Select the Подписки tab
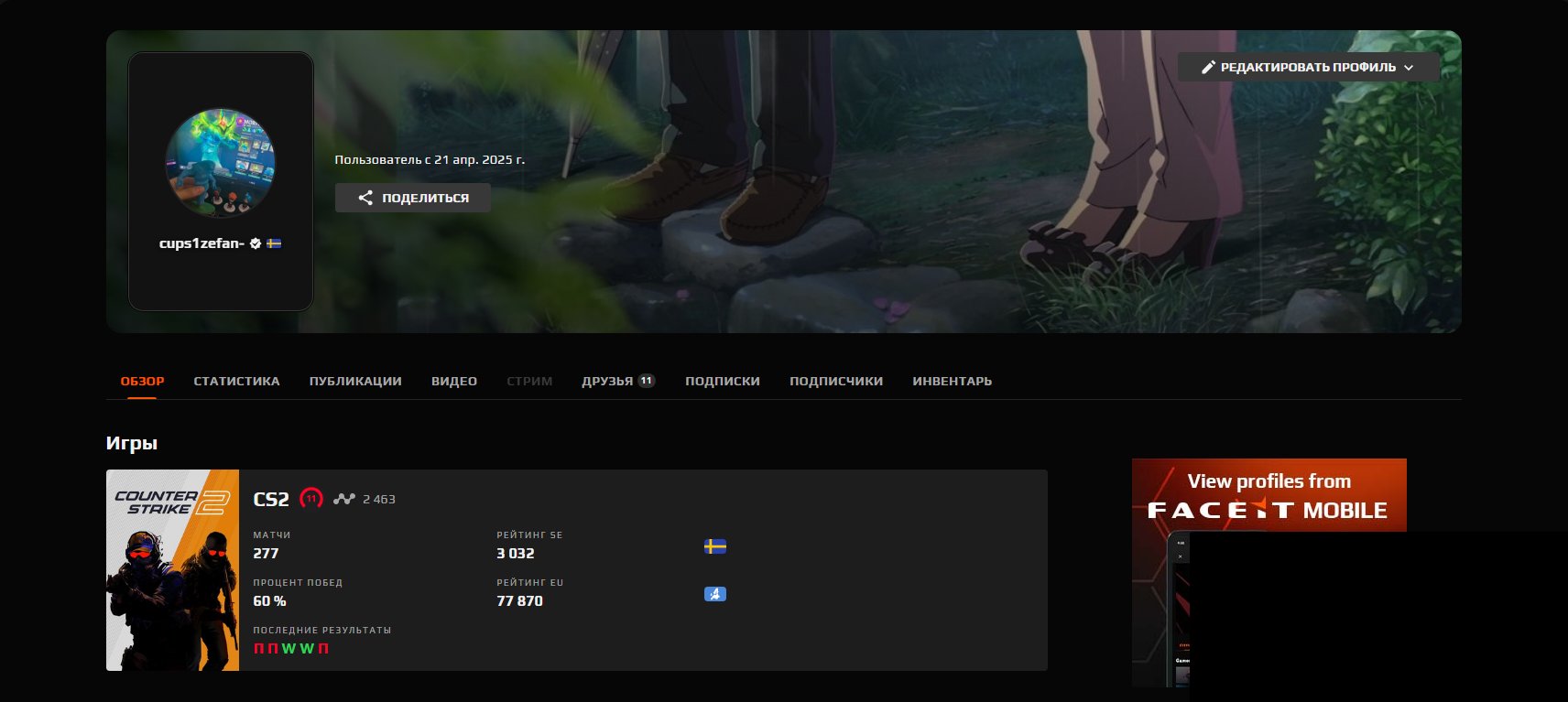The width and height of the screenshot is (1568, 702). [x=723, y=381]
